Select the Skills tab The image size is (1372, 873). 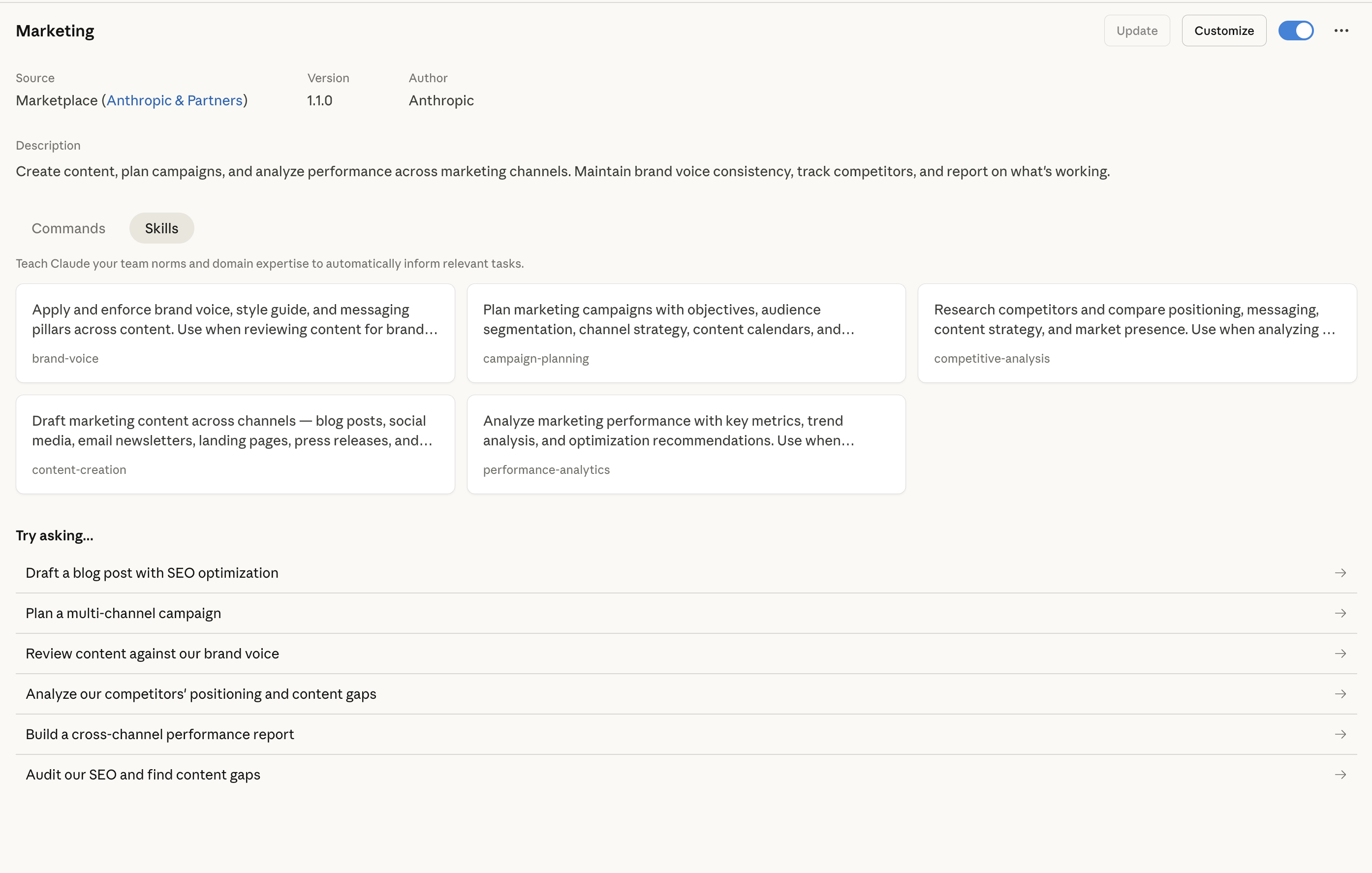click(x=162, y=228)
